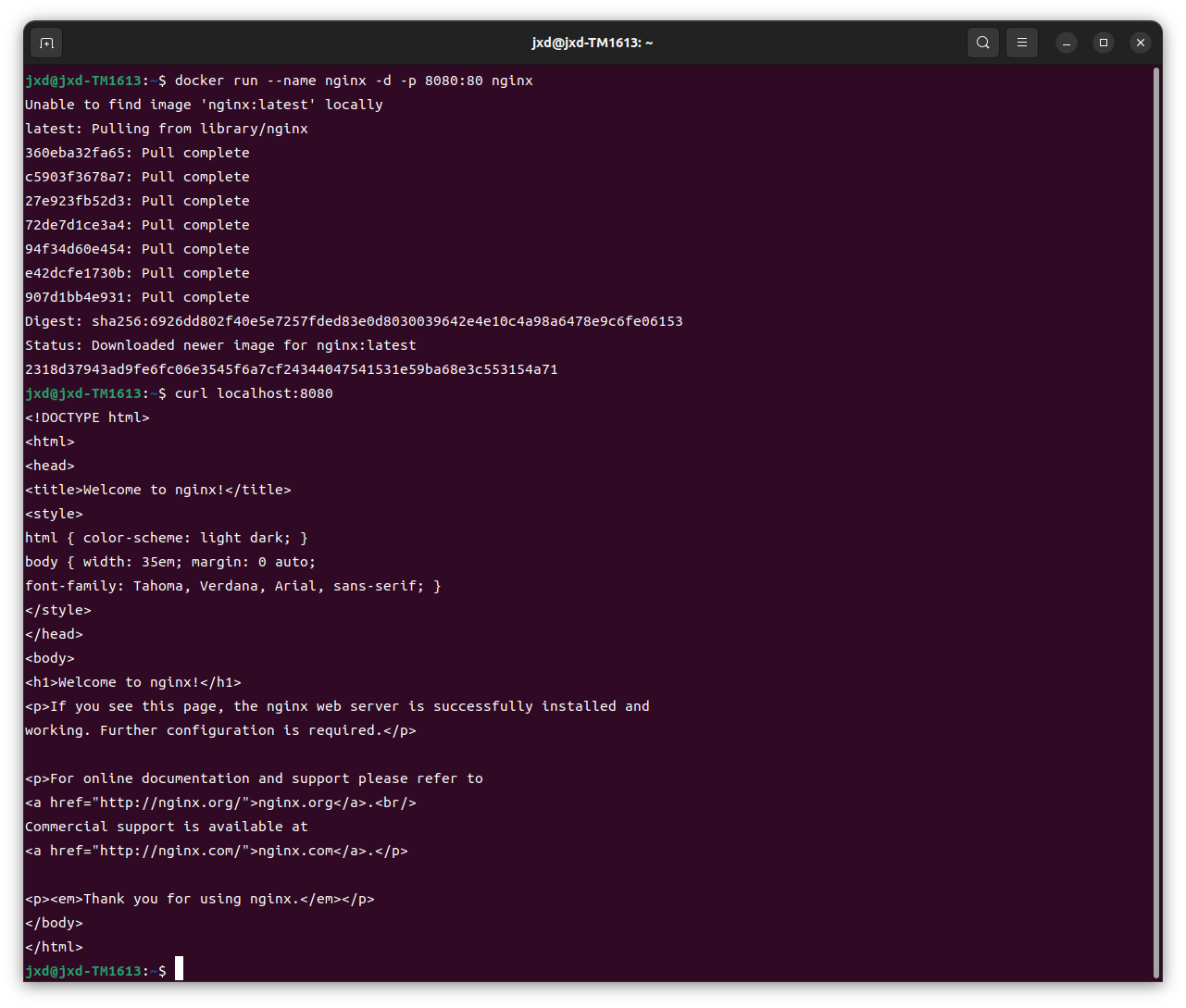The image size is (1186, 1008).
Task: Click the 94f34d60e454 Pull complete line
Action: (x=137, y=249)
